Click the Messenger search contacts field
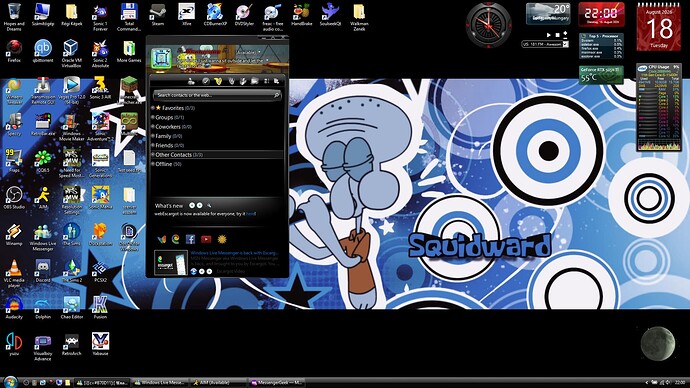Viewport: 690px width, 388px height. (217, 95)
